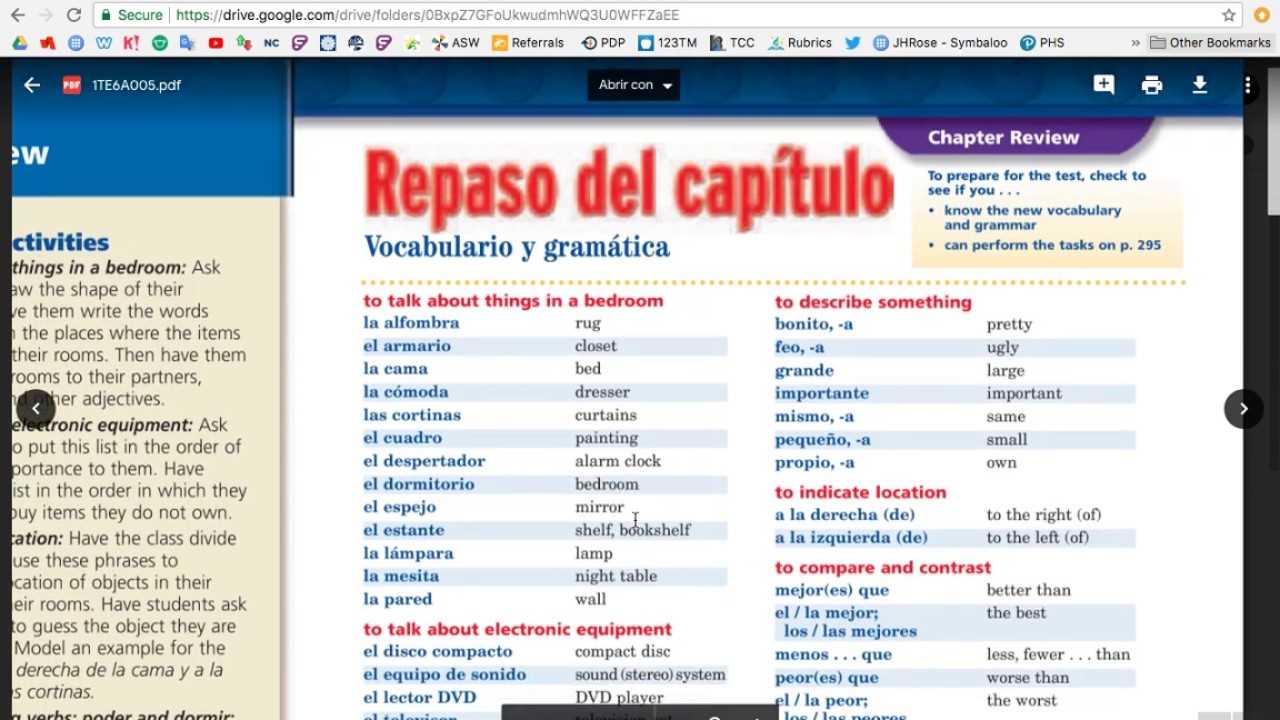The width and height of the screenshot is (1280, 720).
Task: Click the address bar URL field
Action: click(x=670, y=15)
